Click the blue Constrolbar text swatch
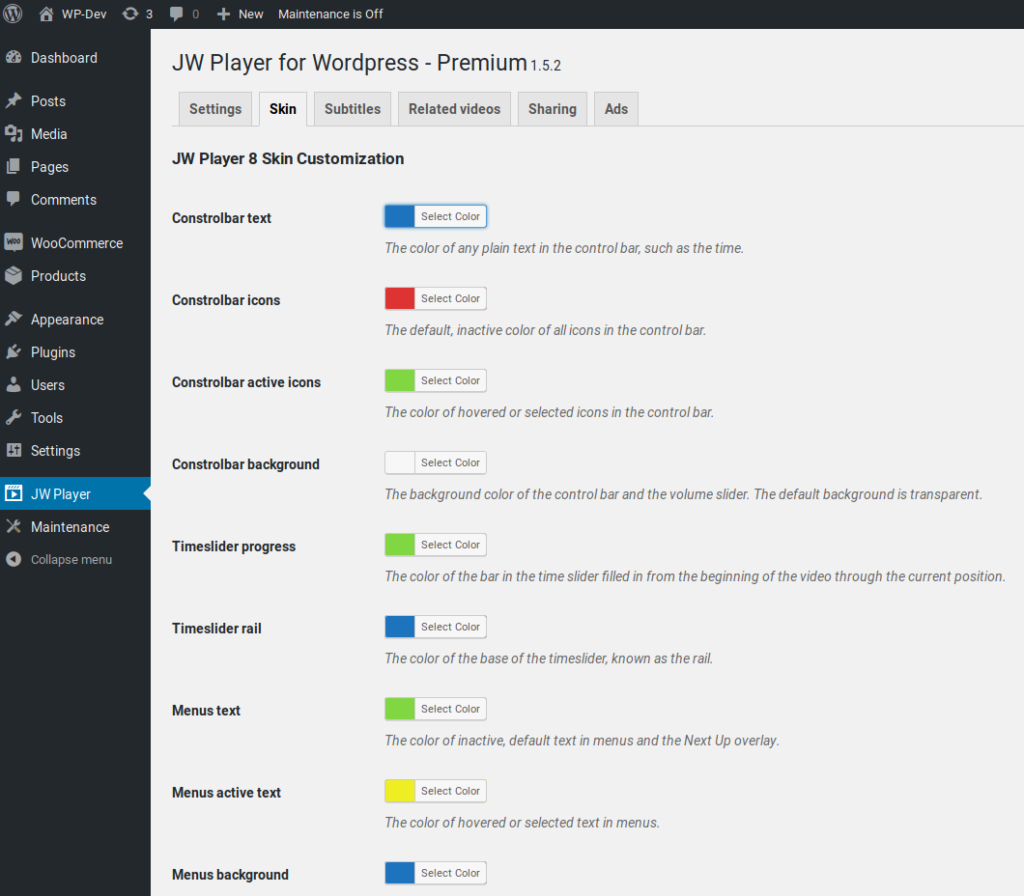Image resolution: width=1024 pixels, height=896 pixels. (x=400, y=216)
